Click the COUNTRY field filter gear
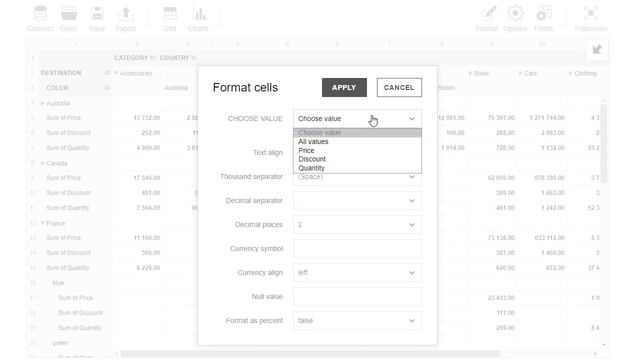Viewport: 640px width, 360px height. [x=194, y=58]
